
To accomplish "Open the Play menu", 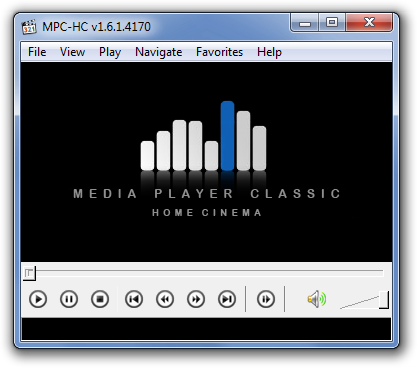I will pos(110,52).
